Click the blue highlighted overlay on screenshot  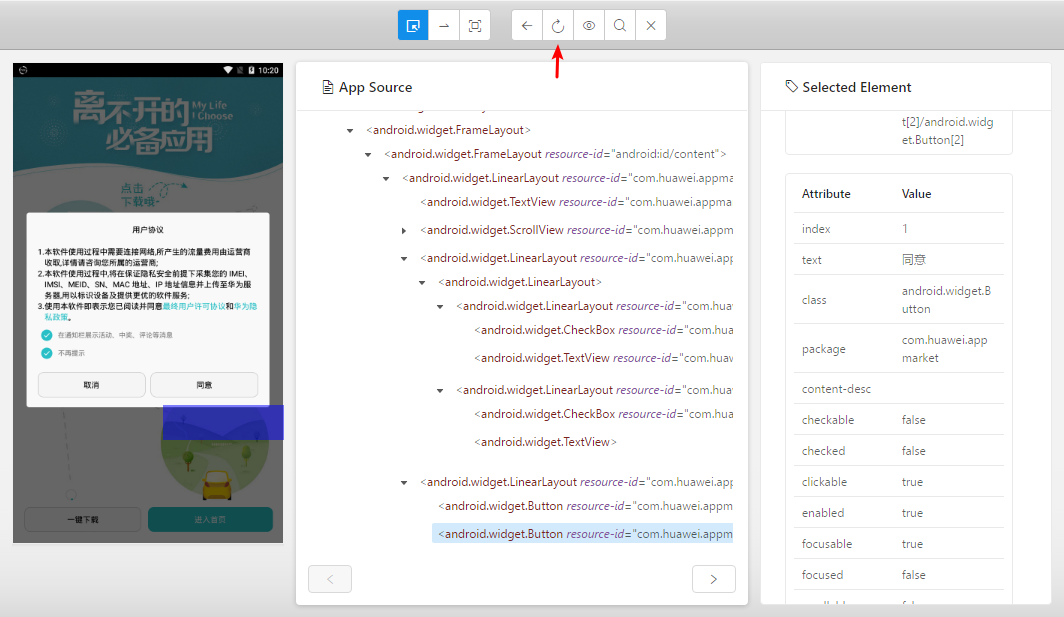point(223,422)
